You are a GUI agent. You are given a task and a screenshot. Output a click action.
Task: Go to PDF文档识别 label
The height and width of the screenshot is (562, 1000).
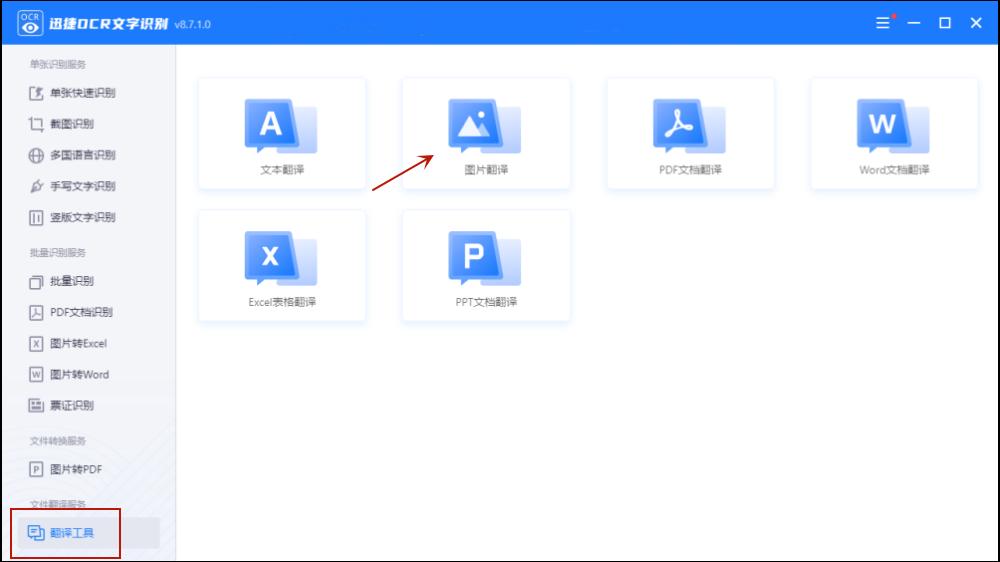click(82, 313)
